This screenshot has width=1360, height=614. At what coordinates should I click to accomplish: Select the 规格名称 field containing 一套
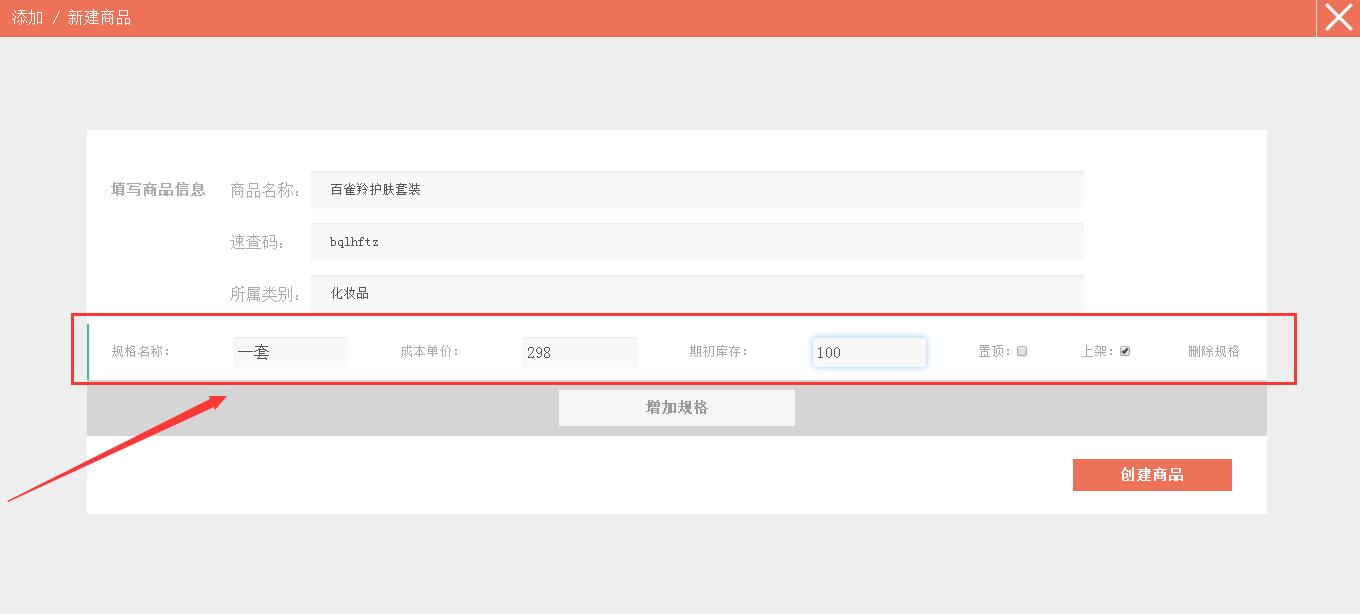click(x=290, y=351)
